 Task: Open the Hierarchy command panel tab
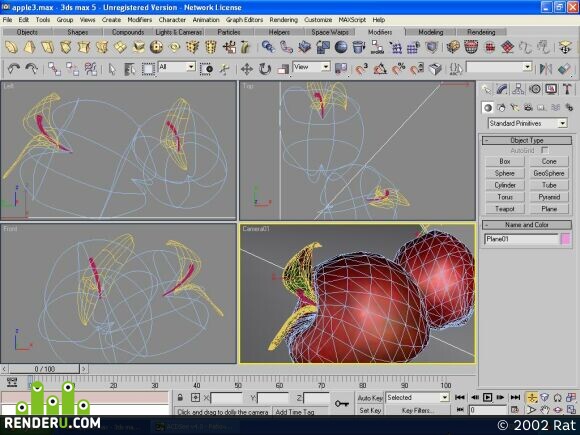coord(518,89)
